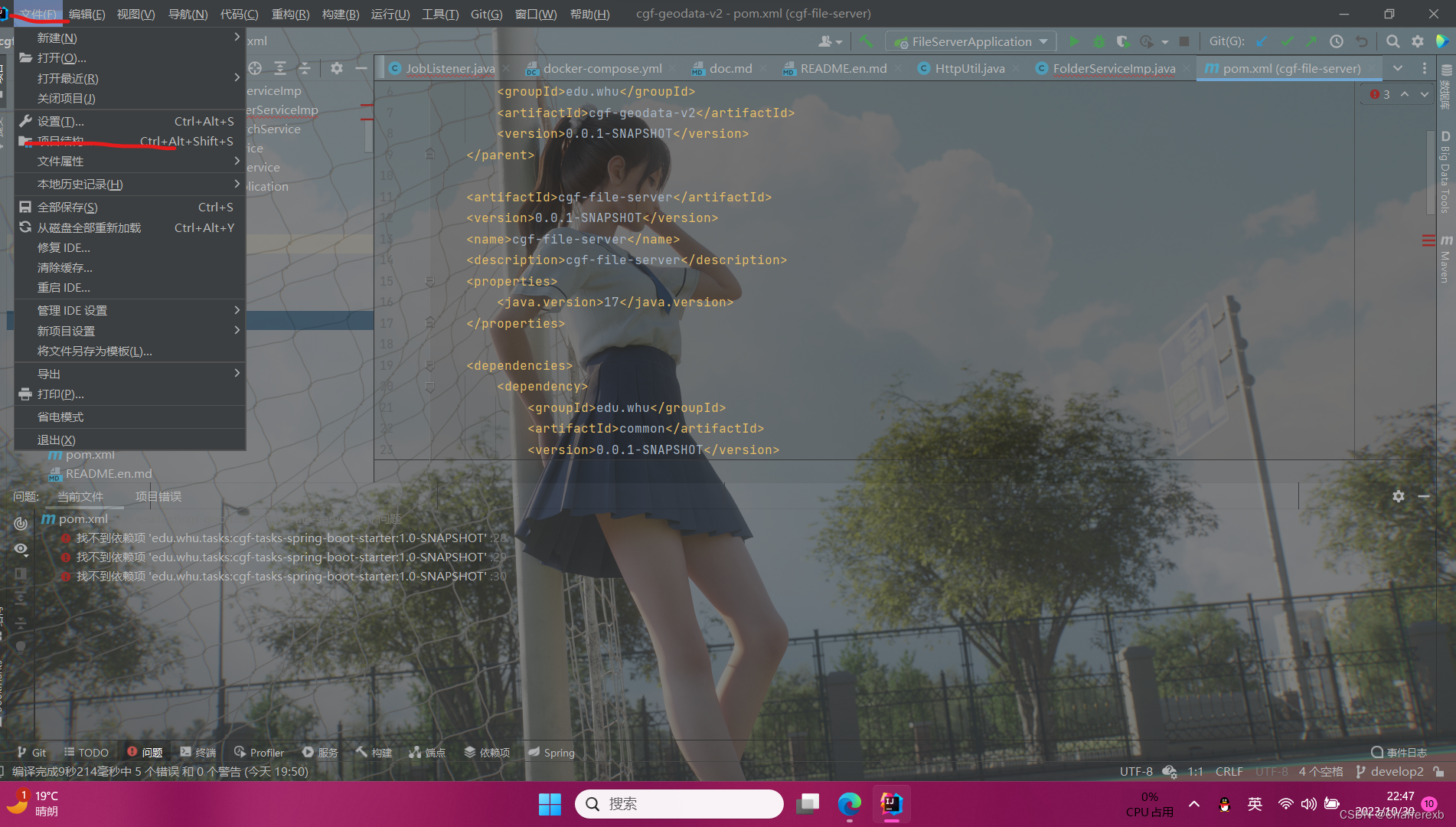
Task: Open Search Everywhere magnifier icon
Action: (x=1392, y=41)
